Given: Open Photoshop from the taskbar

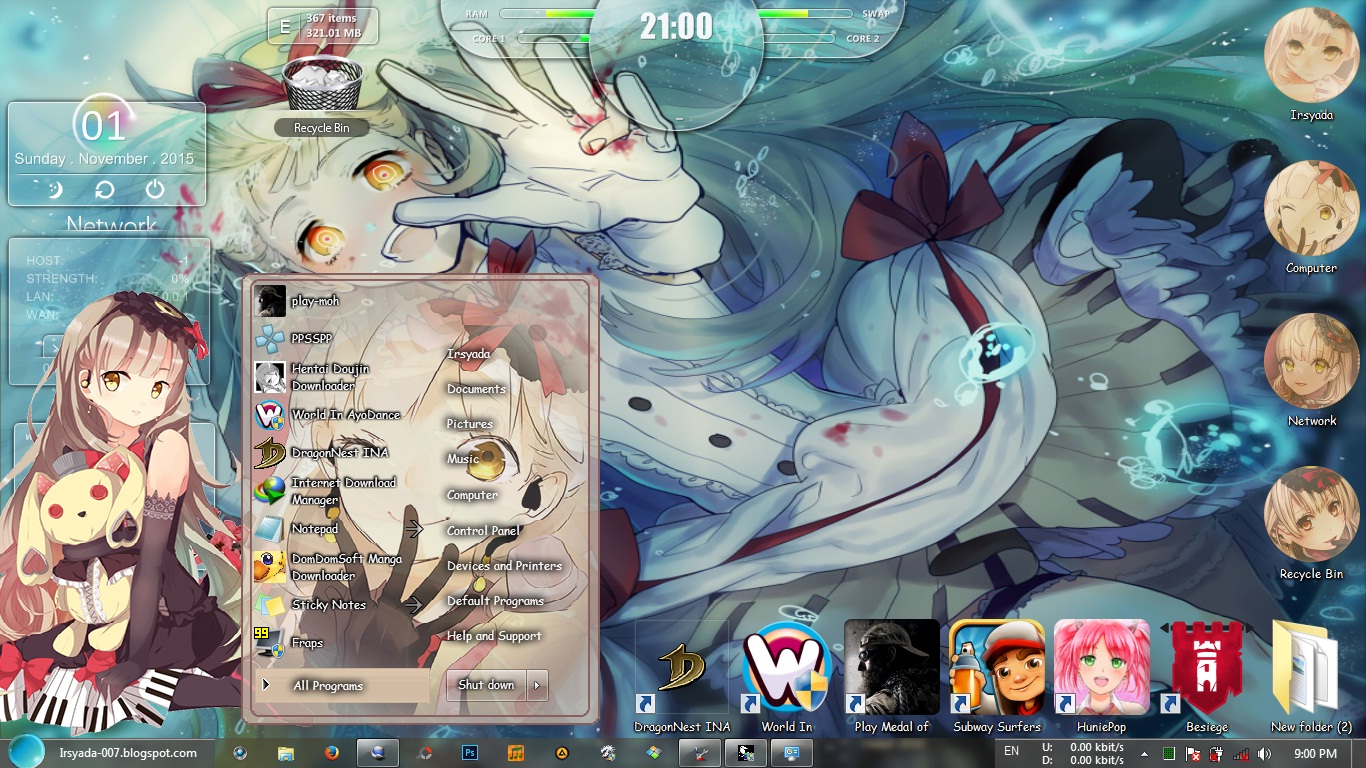Looking at the screenshot, I should pyautogui.click(x=469, y=753).
